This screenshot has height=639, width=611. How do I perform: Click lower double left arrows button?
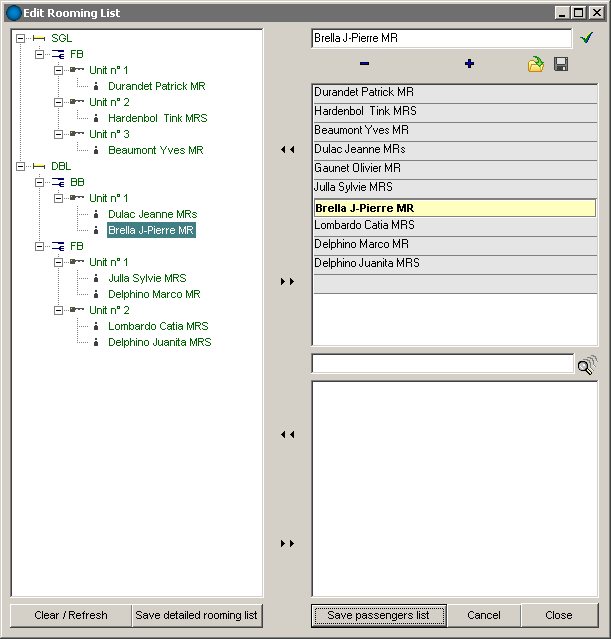[x=288, y=435]
